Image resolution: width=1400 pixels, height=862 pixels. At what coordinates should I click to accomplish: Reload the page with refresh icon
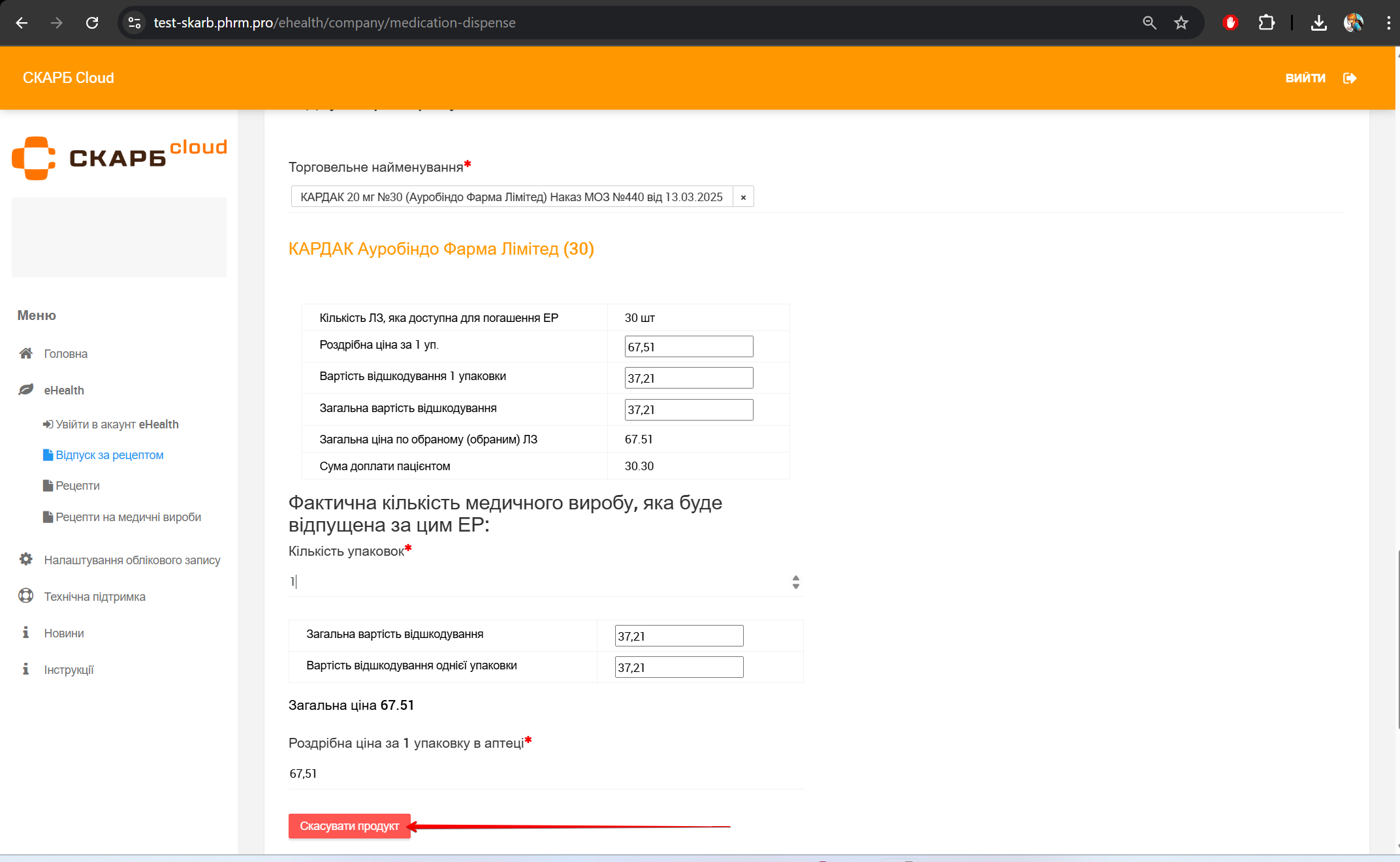(x=92, y=23)
